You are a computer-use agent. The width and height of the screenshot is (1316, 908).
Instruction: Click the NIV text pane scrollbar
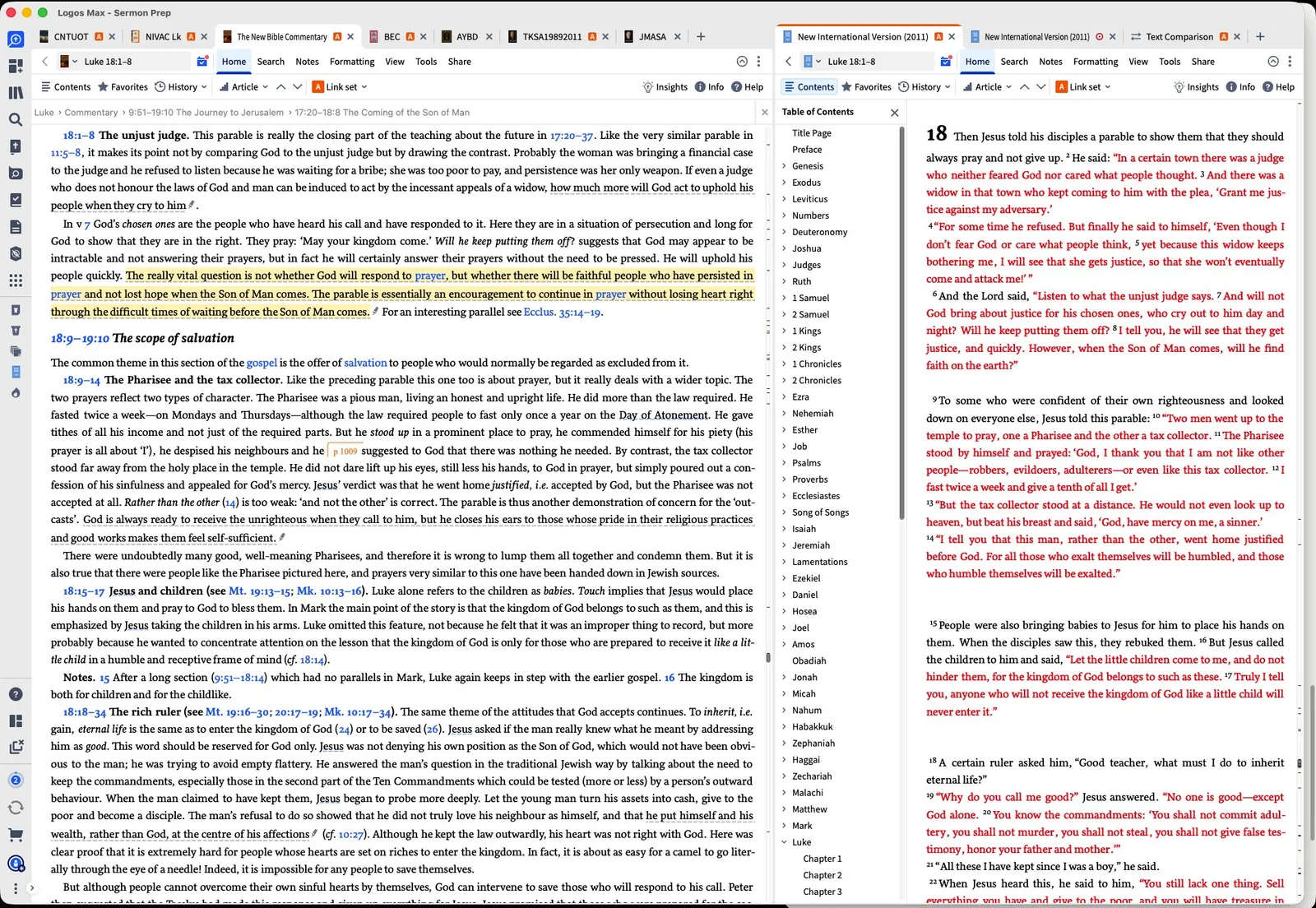(1300, 763)
